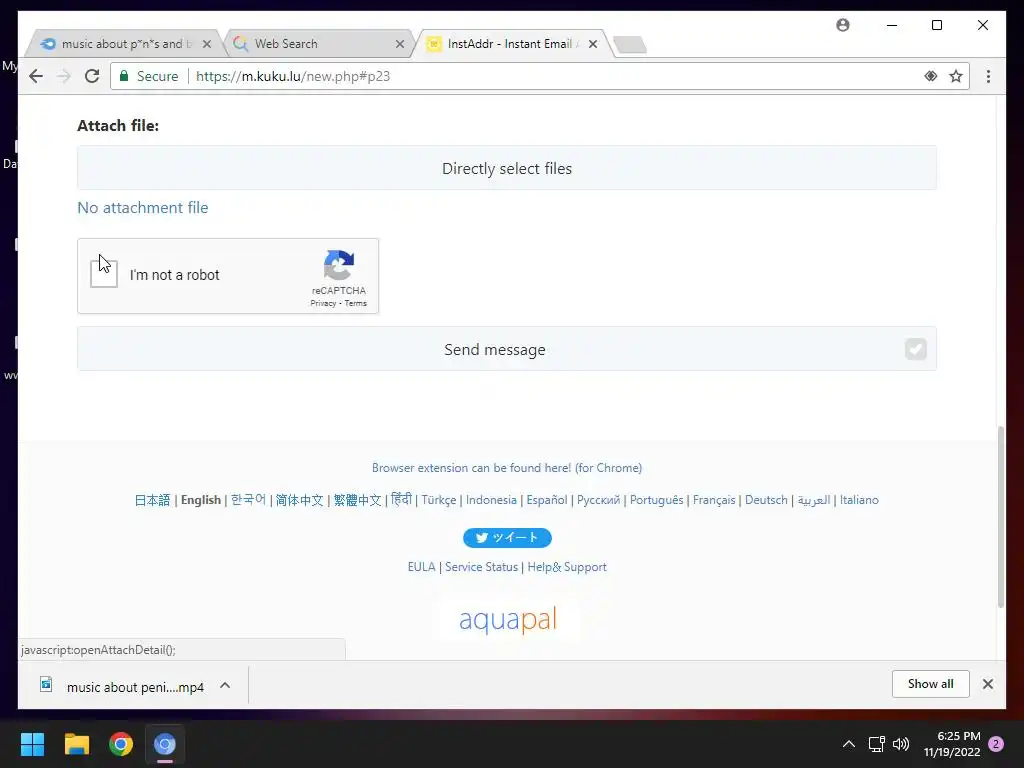Switch language to Arabic (العربية)

point(814,500)
